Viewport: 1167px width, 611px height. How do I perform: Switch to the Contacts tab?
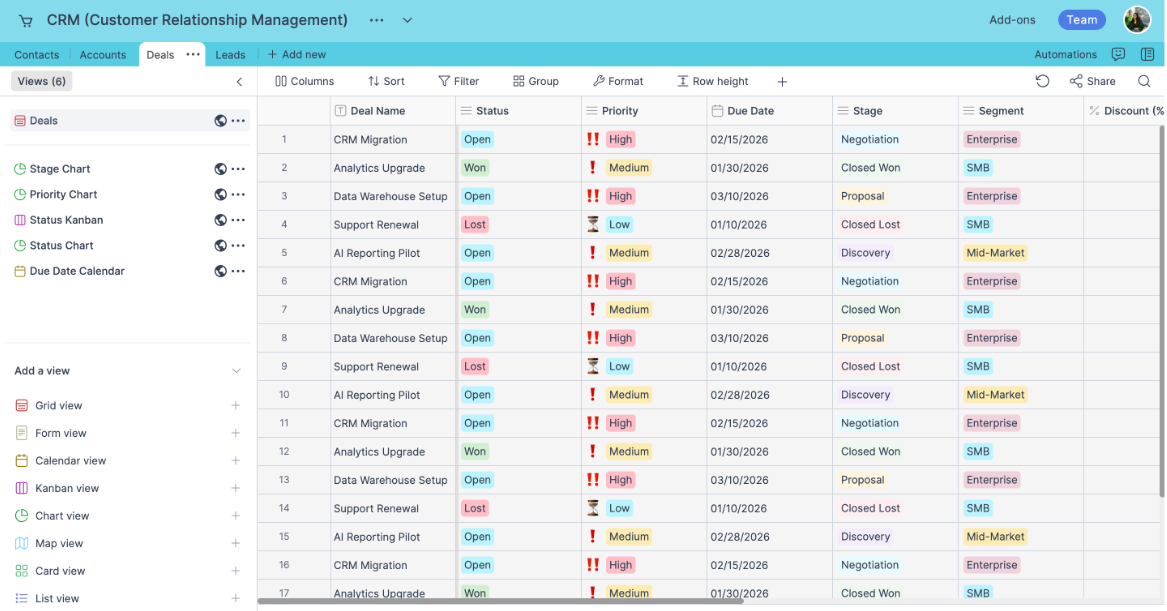click(37, 55)
